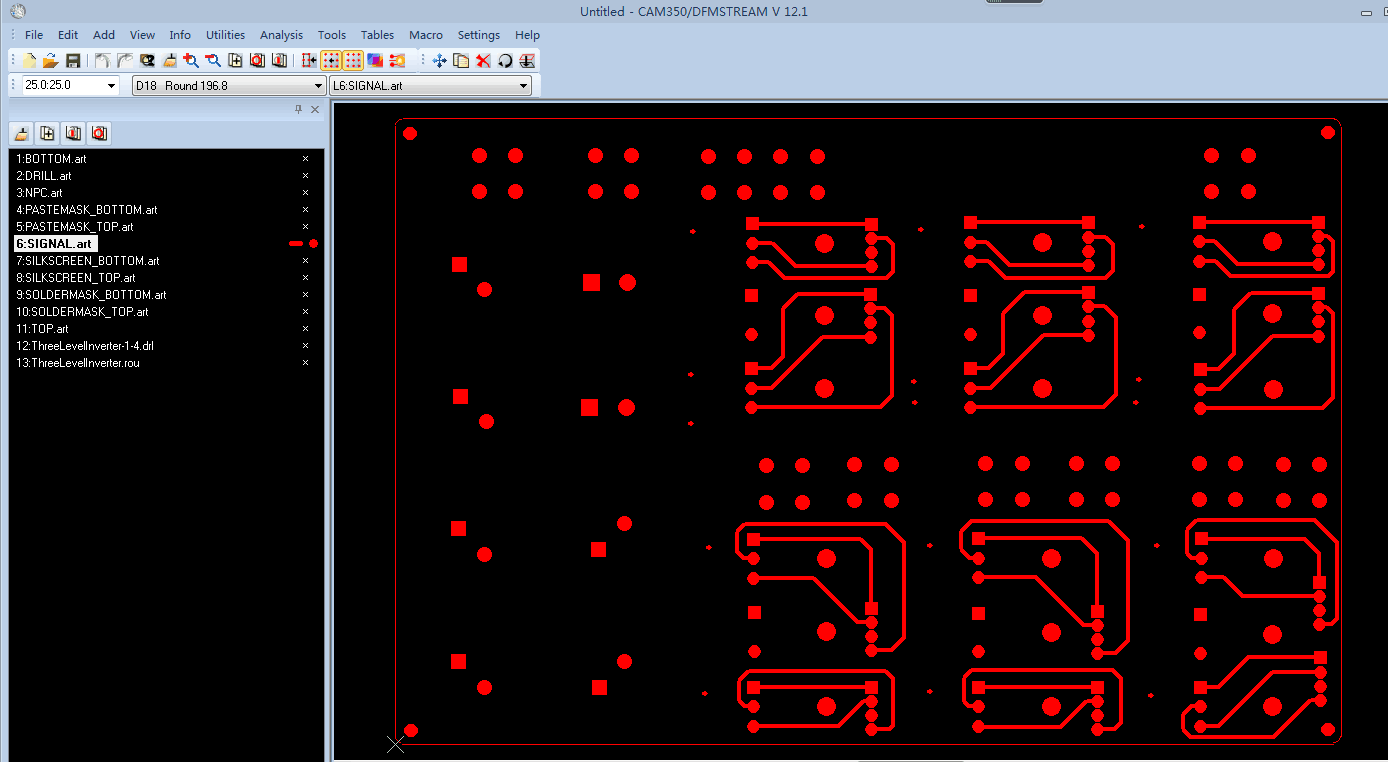Select the Zoom In magnifier tool
The height and width of the screenshot is (762, 1388).
[x=191, y=61]
